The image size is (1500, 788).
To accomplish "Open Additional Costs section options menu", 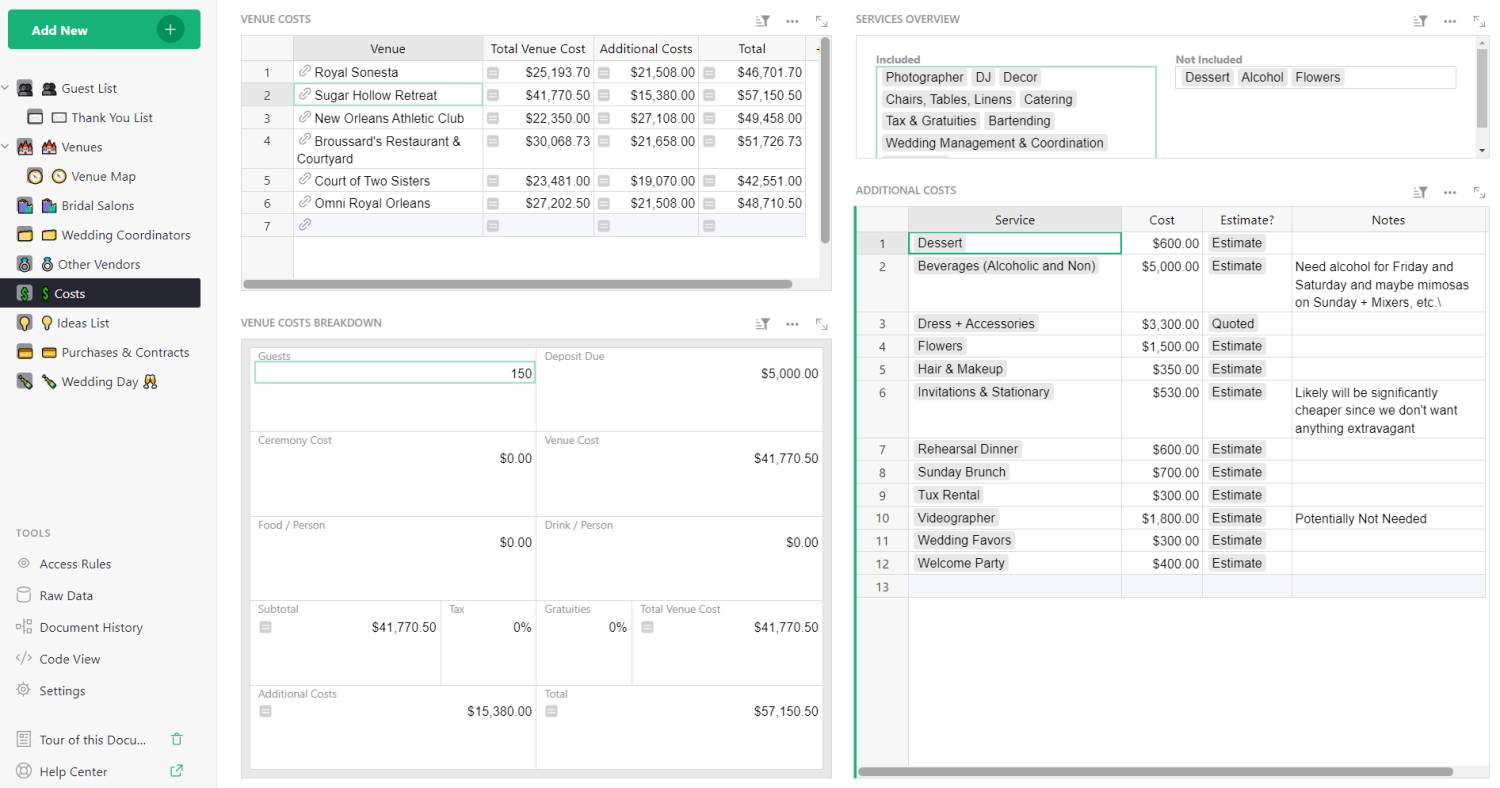I will [1450, 192].
